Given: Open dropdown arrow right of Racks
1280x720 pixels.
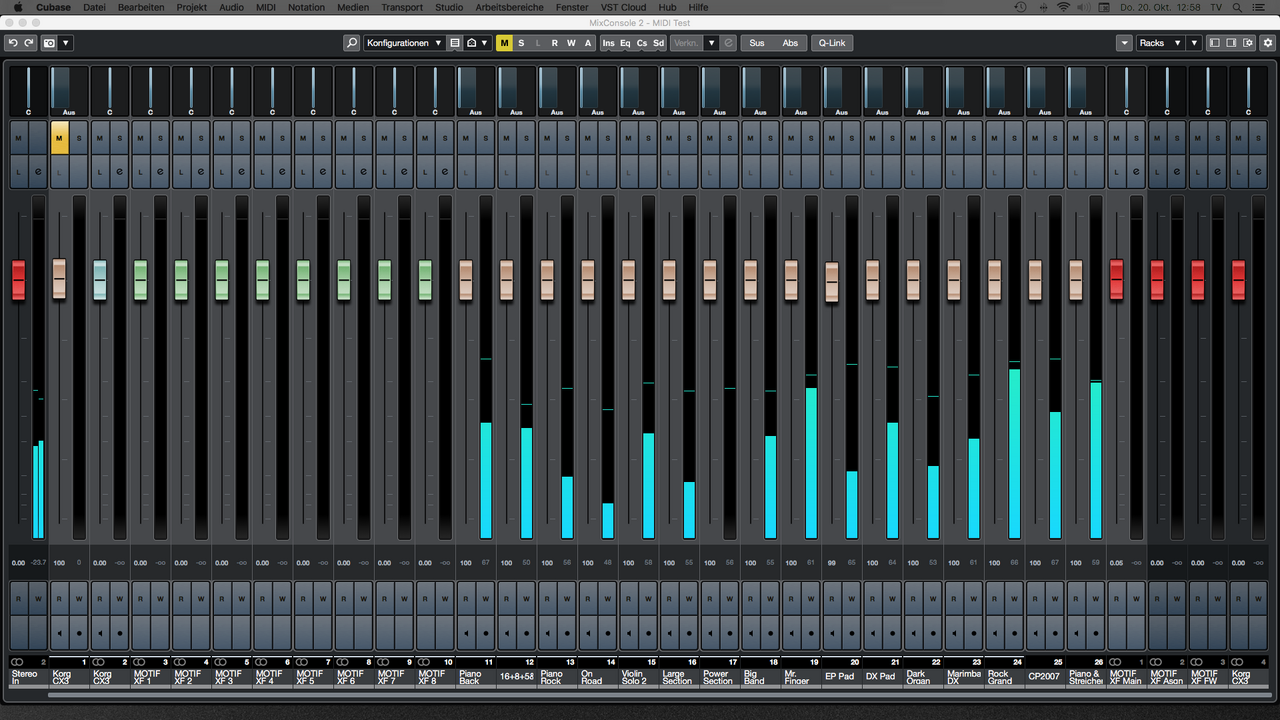Looking at the screenshot, I should click(1193, 43).
